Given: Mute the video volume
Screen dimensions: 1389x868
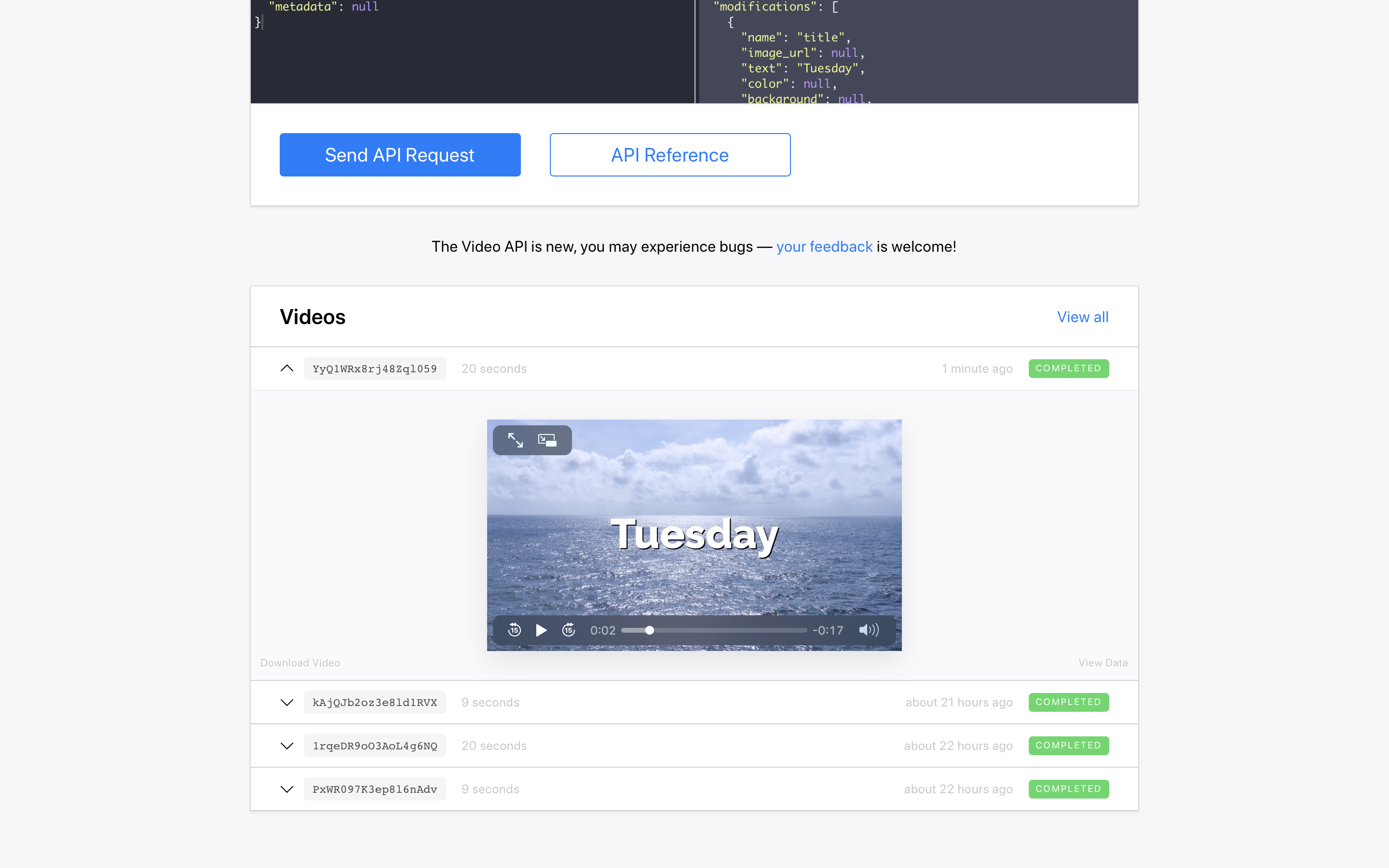Looking at the screenshot, I should click(868, 630).
